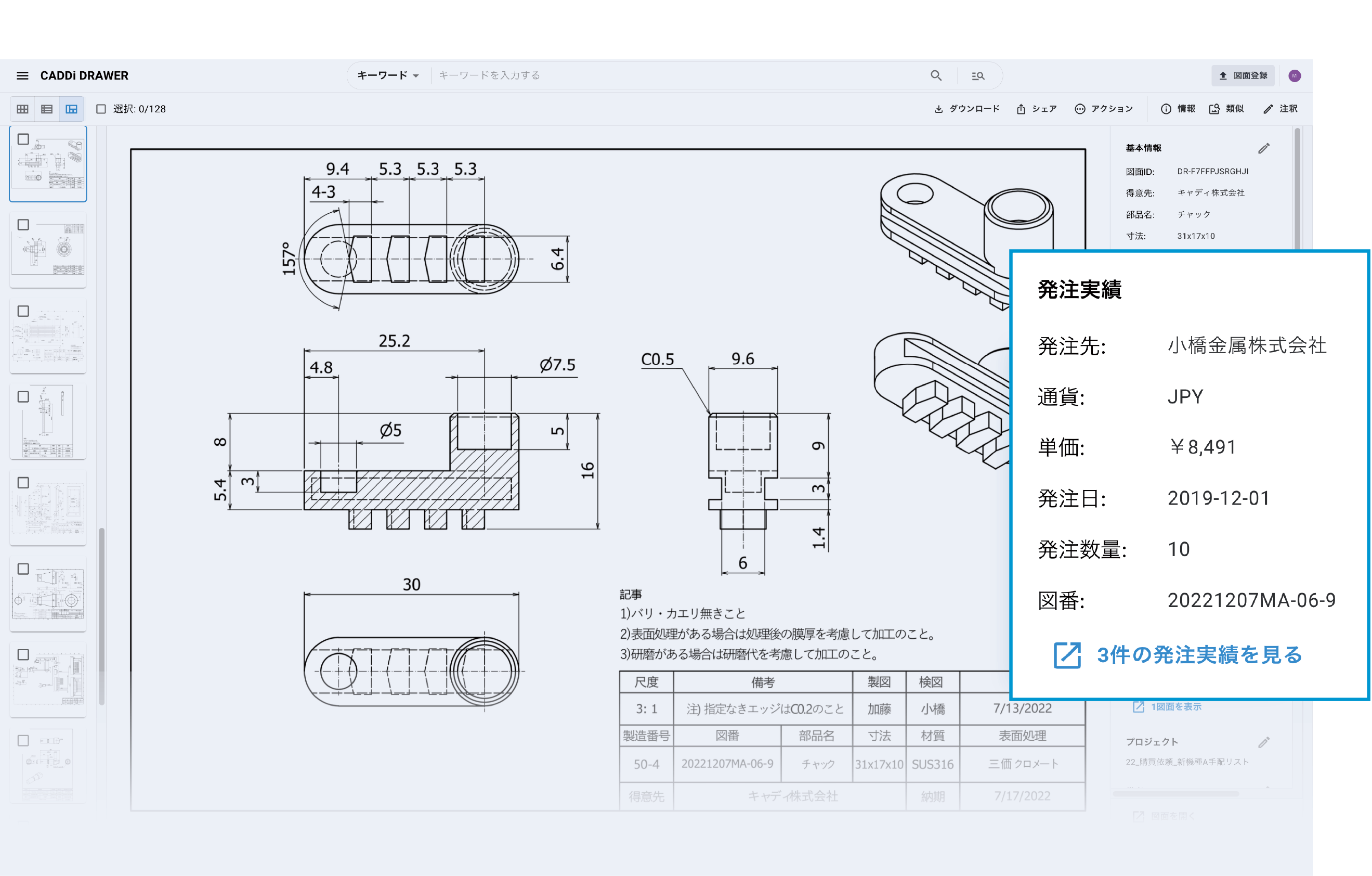Click the シェア button
Screen dimensions: 1372x876
tap(1036, 109)
